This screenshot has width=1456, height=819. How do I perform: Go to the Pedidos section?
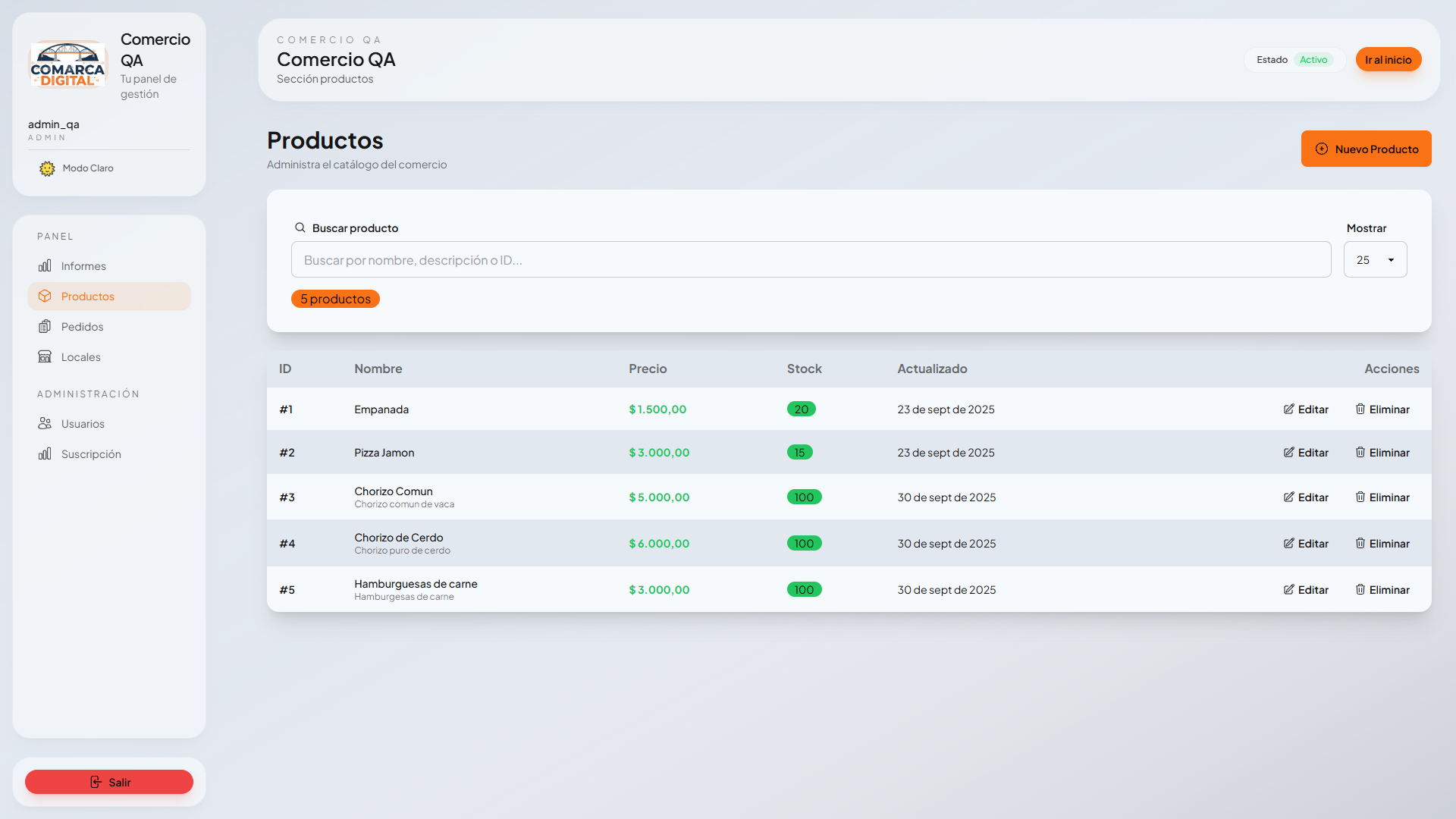(x=82, y=327)
